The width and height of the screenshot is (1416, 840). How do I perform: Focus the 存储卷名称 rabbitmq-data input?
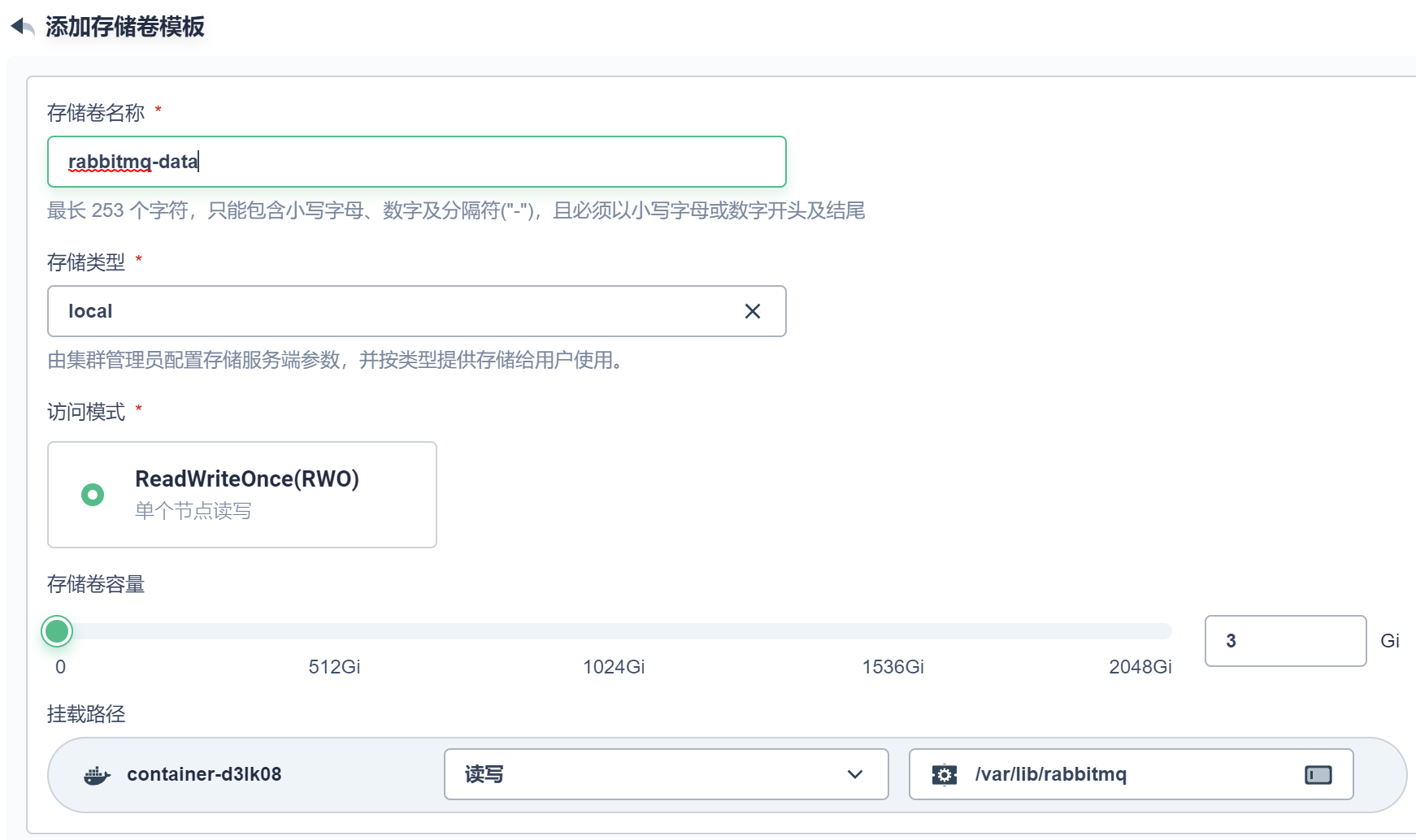[x=417, y=162]
